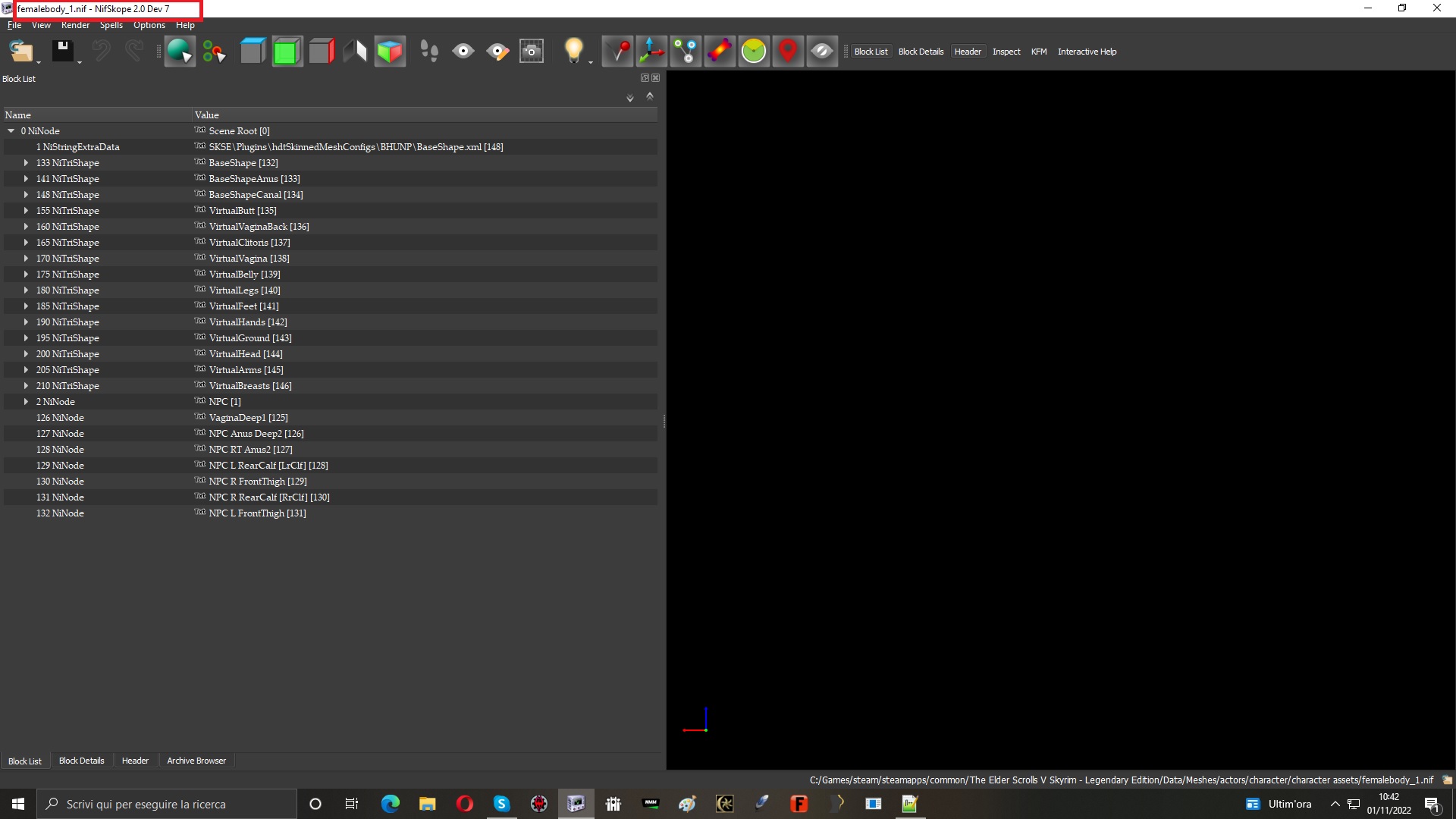Select perspective view colored cube

[390, 52]
